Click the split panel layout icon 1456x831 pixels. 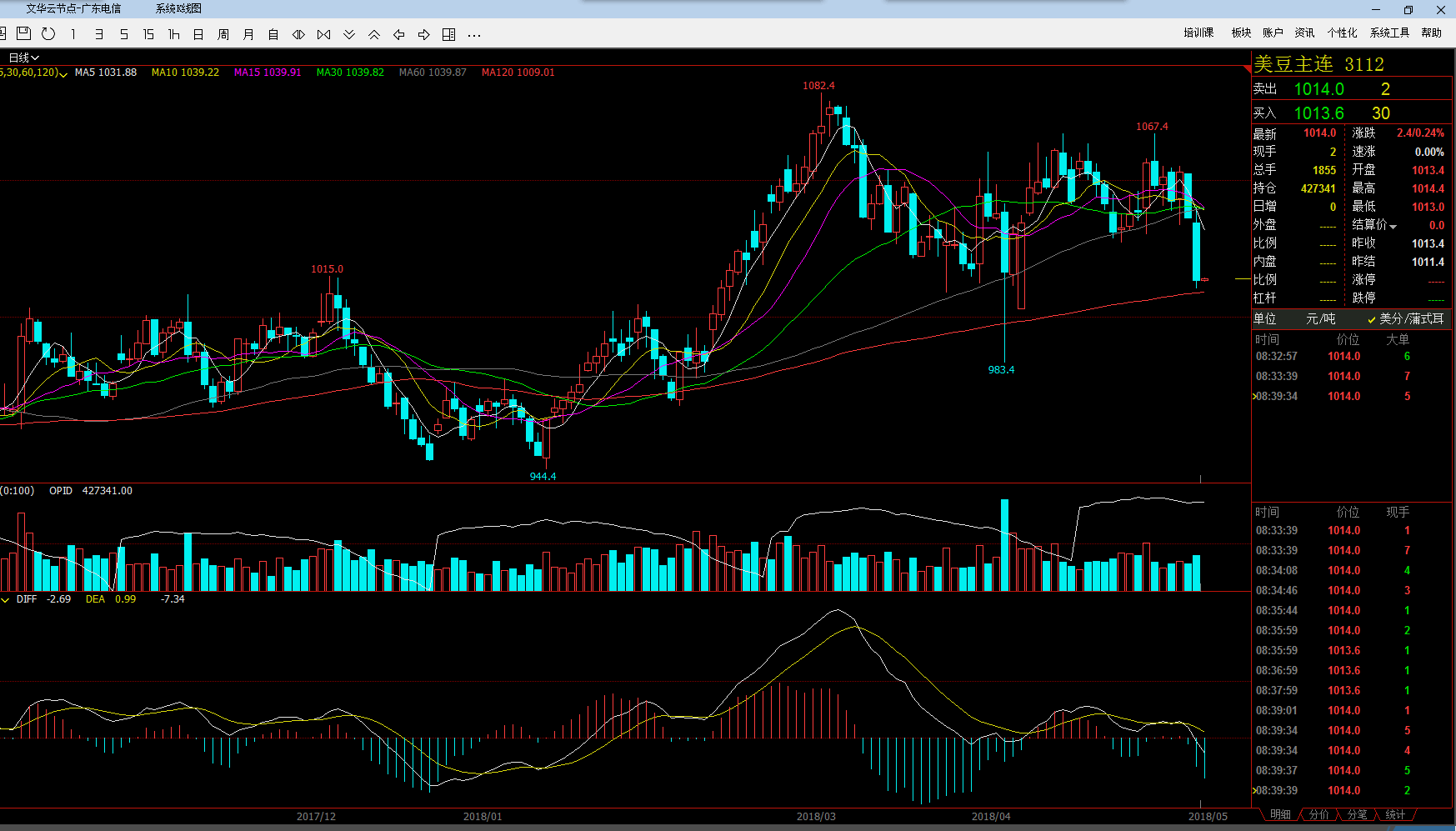click(x=449, y=34)
